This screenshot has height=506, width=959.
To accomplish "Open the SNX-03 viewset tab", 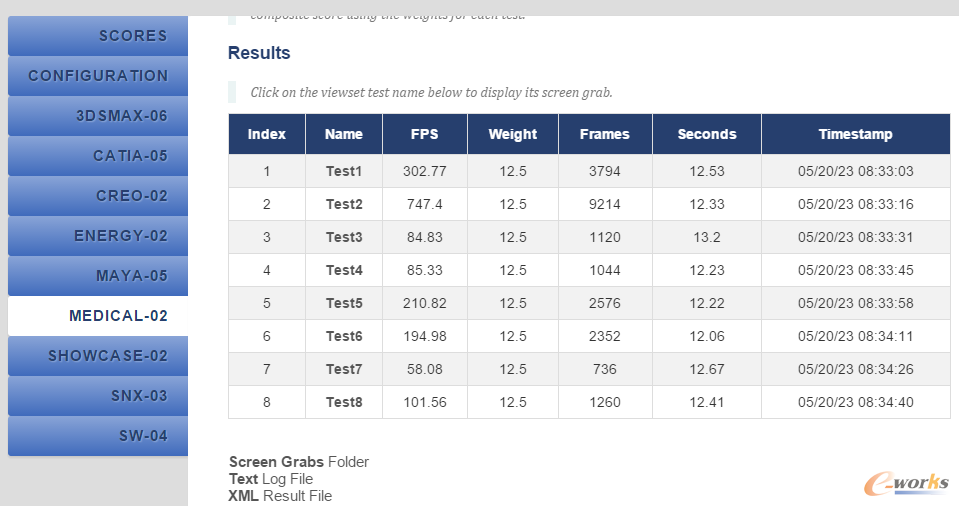I will click(x=98, y=396).
